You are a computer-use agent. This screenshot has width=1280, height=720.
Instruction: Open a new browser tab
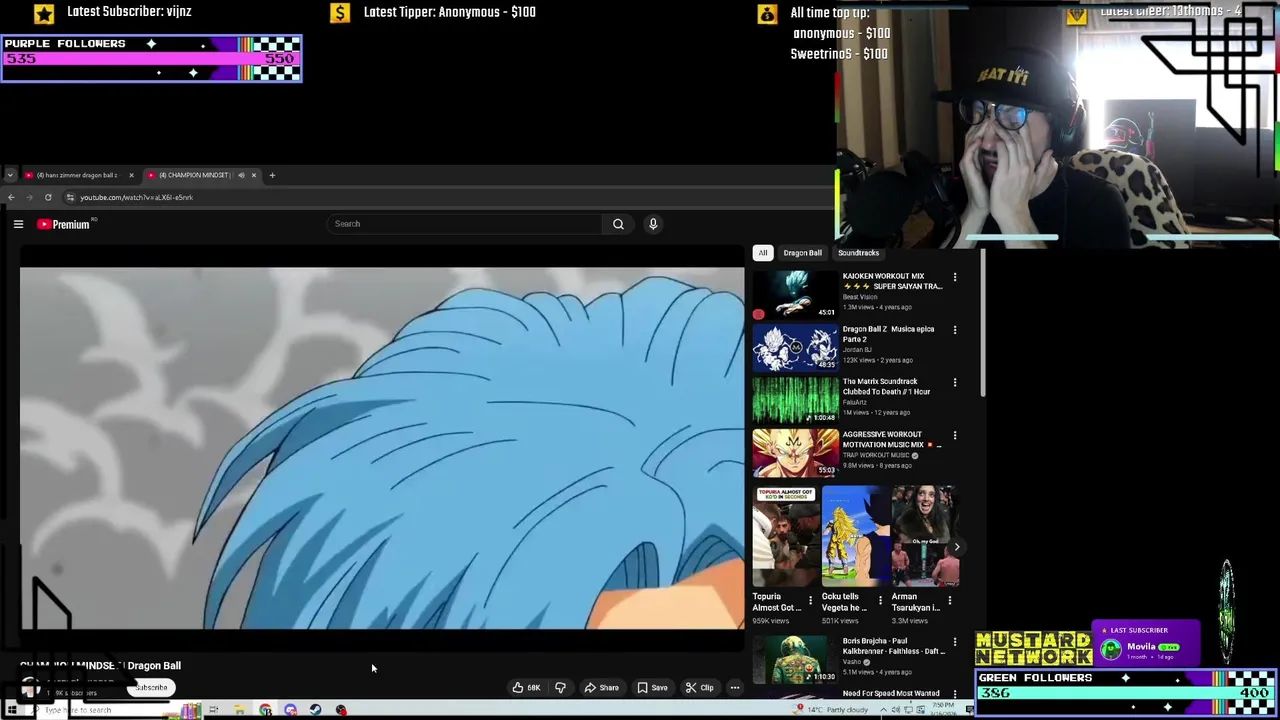(x=272, y=175)
